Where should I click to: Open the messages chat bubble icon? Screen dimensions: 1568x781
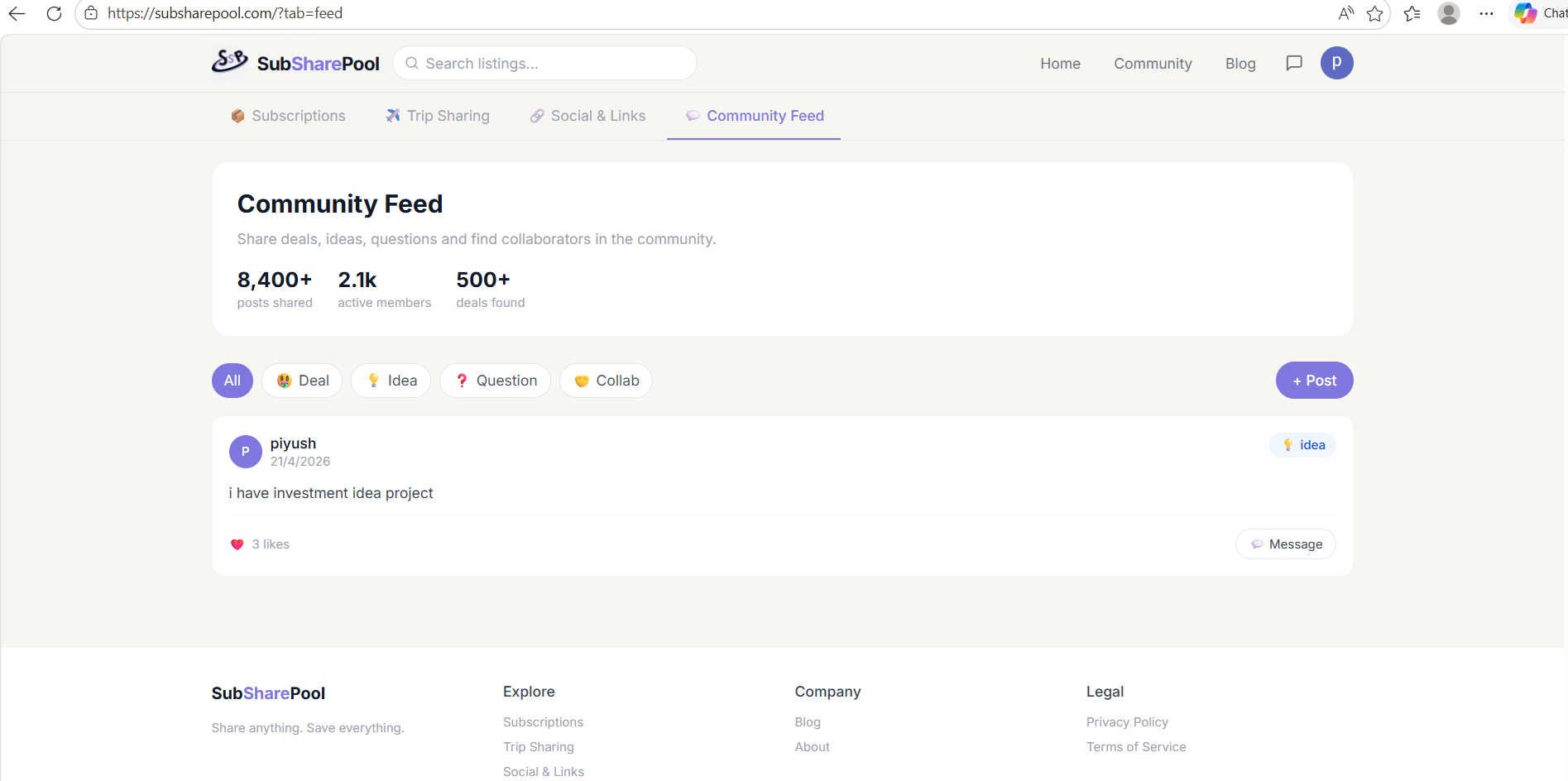1294,64
